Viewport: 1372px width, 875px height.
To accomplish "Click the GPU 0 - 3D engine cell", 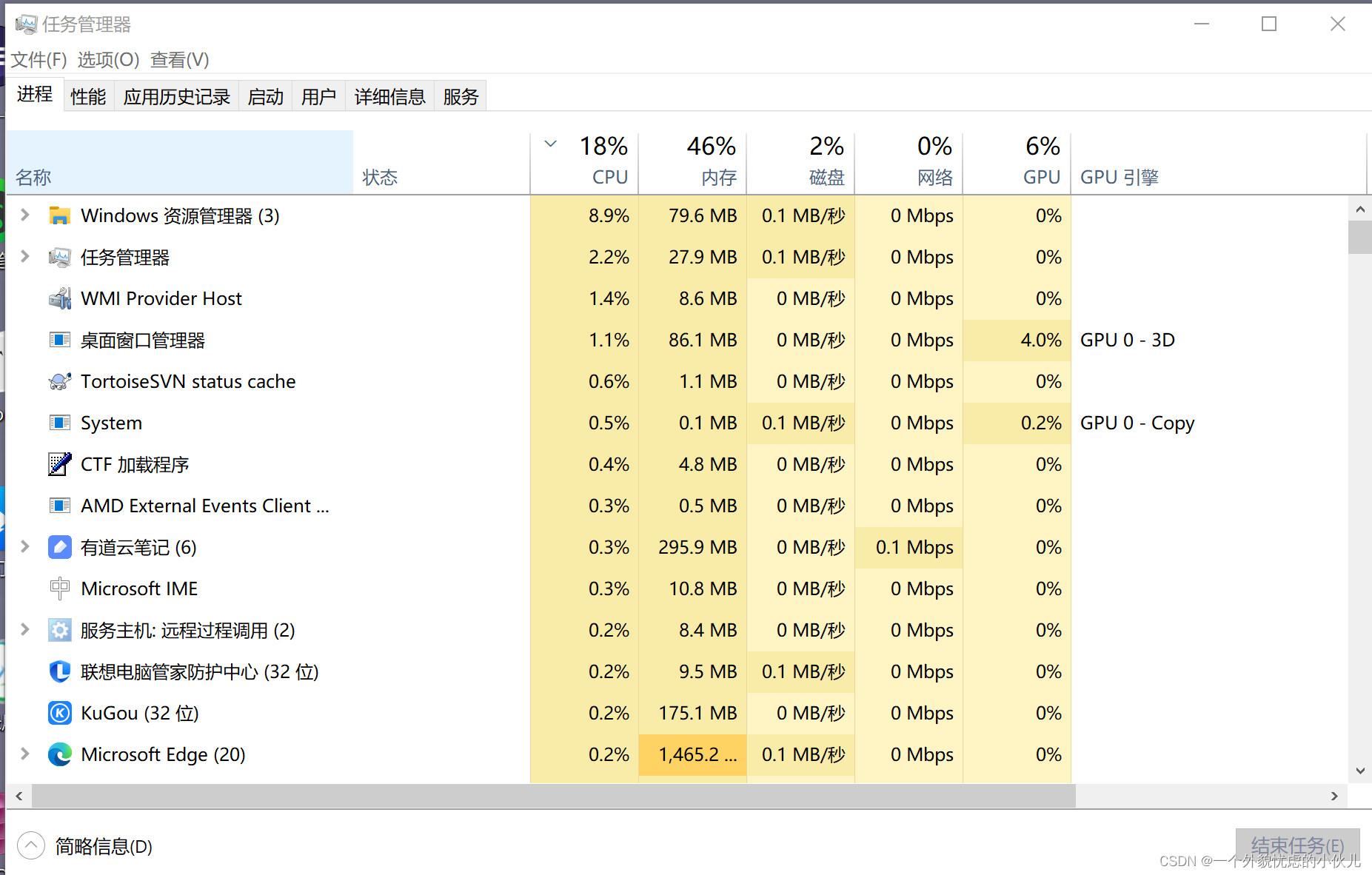I will coord(1128,340).
